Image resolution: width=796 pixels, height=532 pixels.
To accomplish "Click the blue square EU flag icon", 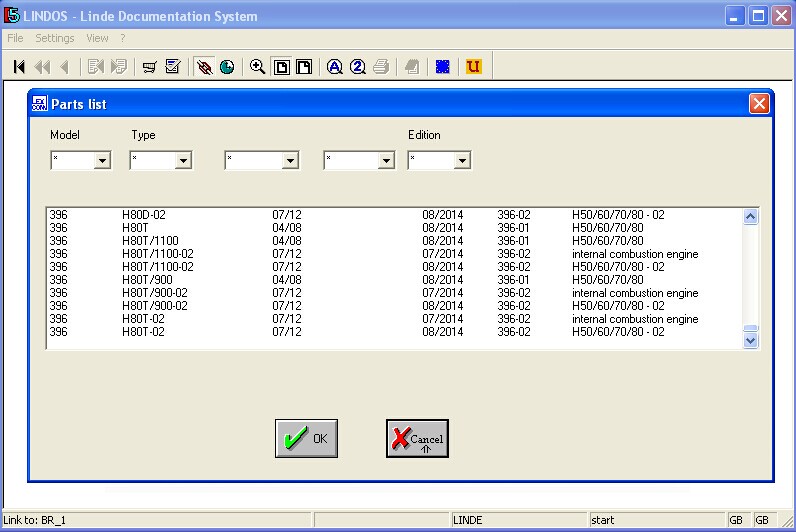I will 443,66.
